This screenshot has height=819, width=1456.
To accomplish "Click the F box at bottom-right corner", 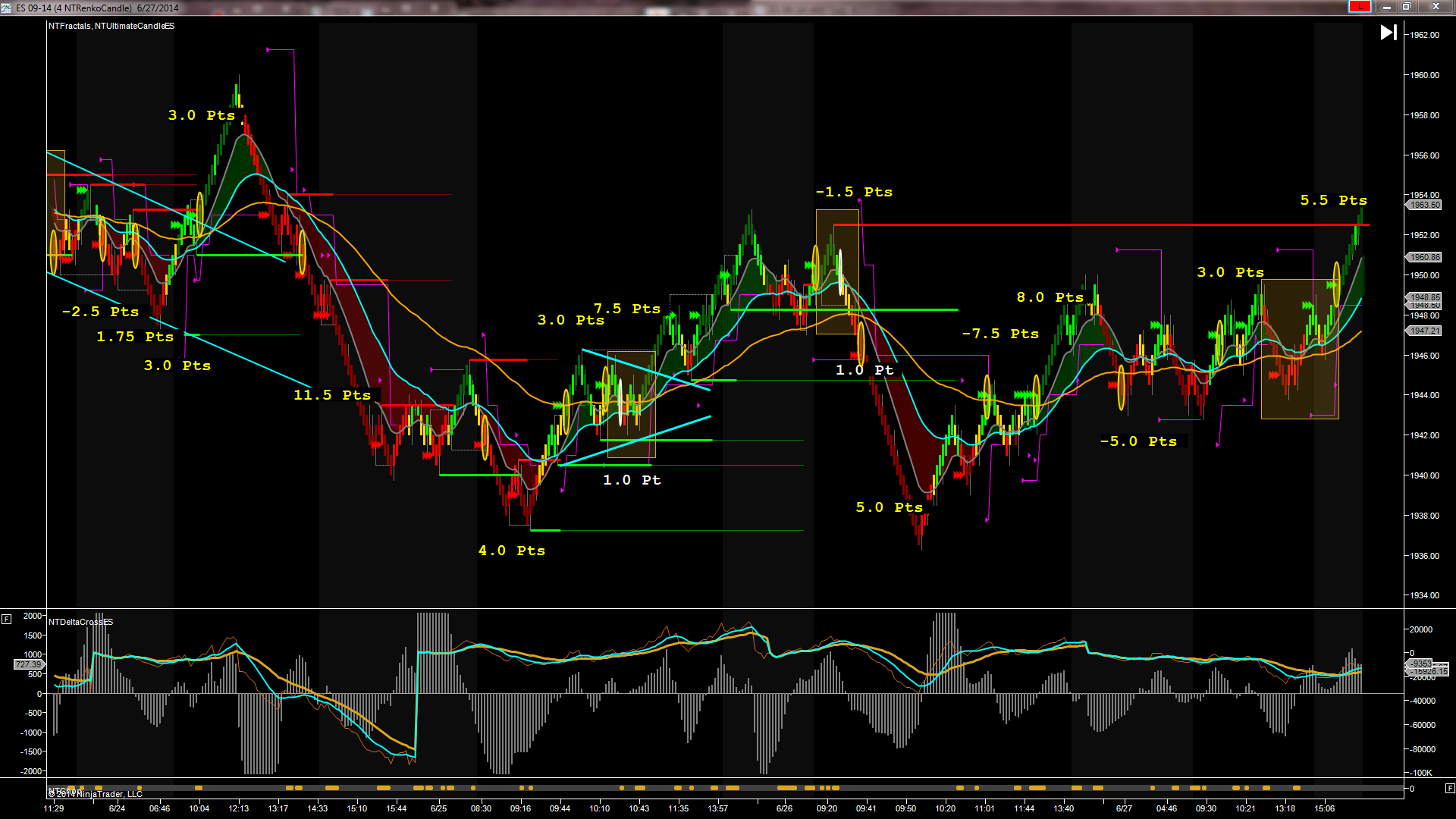I will (1449, 788).
